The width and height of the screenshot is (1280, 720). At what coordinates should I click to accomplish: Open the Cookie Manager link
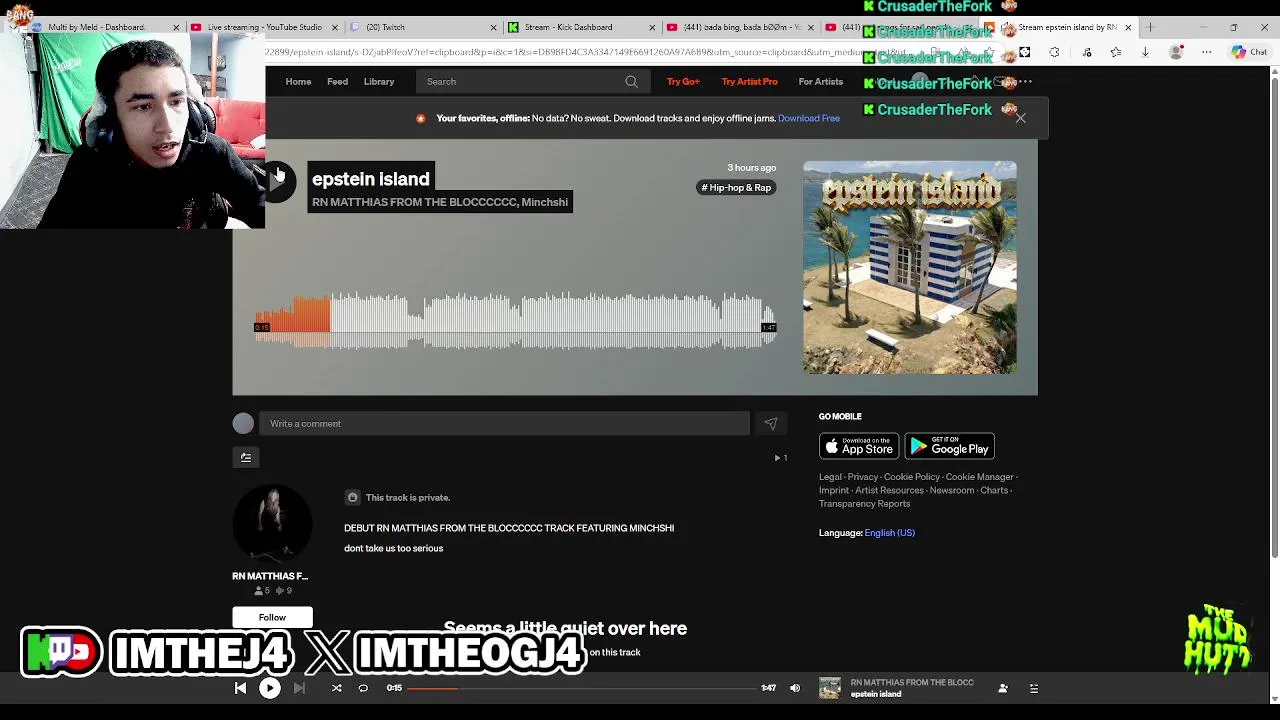click(980, 477)
